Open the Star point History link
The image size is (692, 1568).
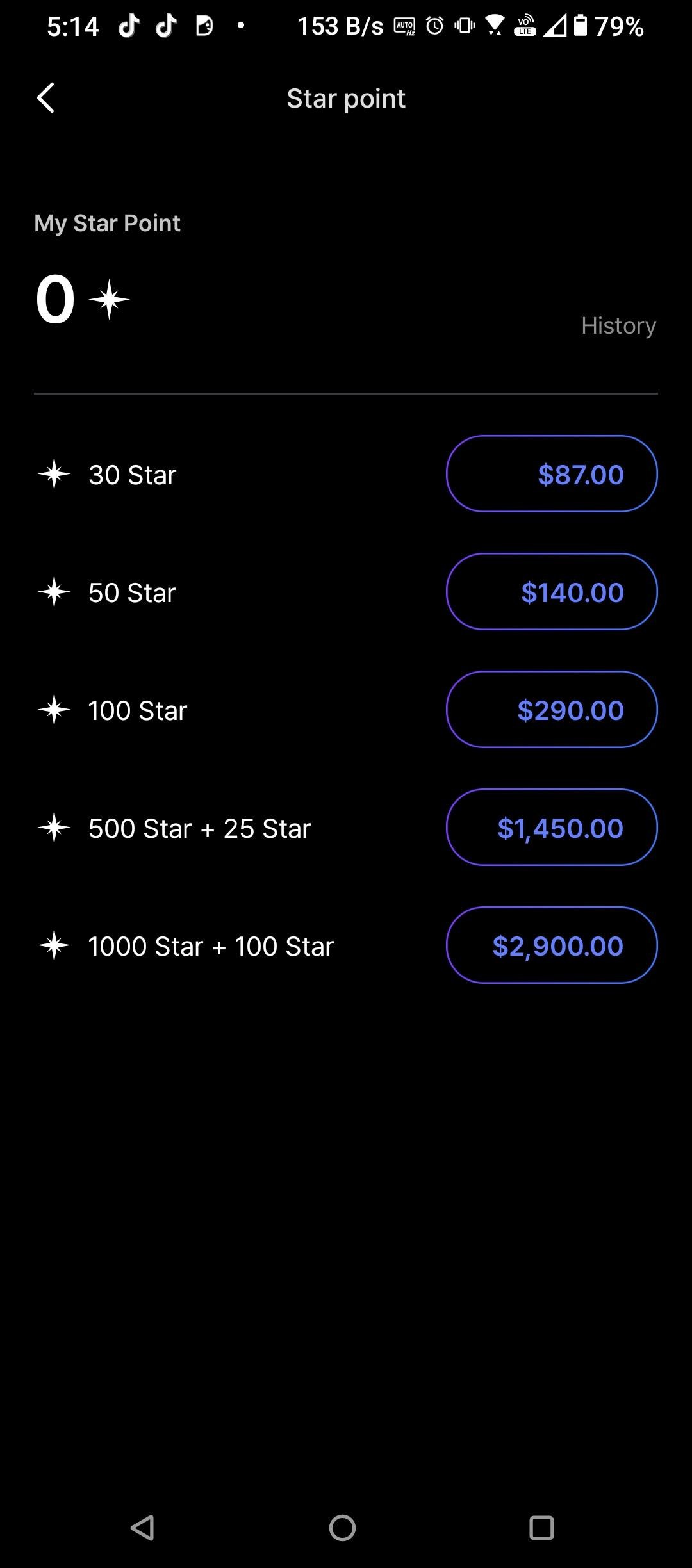tap(618, 325)
